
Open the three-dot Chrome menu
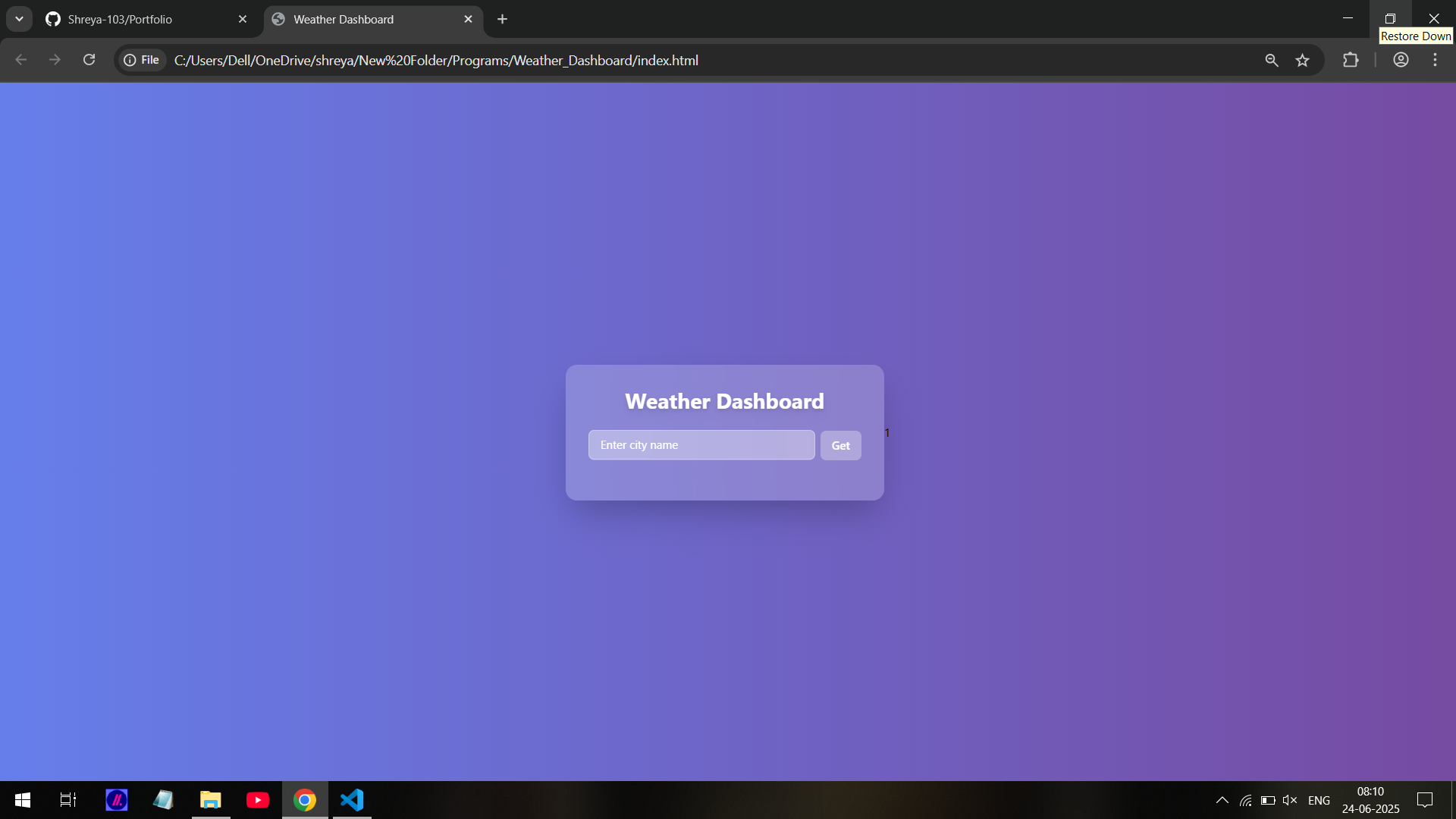click(1435, 60)
